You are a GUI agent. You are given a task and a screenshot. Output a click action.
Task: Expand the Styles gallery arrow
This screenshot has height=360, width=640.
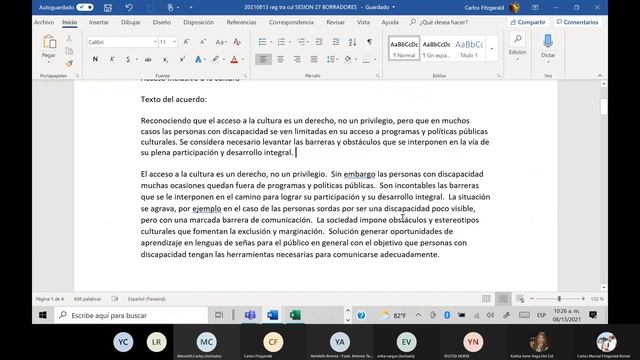(x=492, y=48)
